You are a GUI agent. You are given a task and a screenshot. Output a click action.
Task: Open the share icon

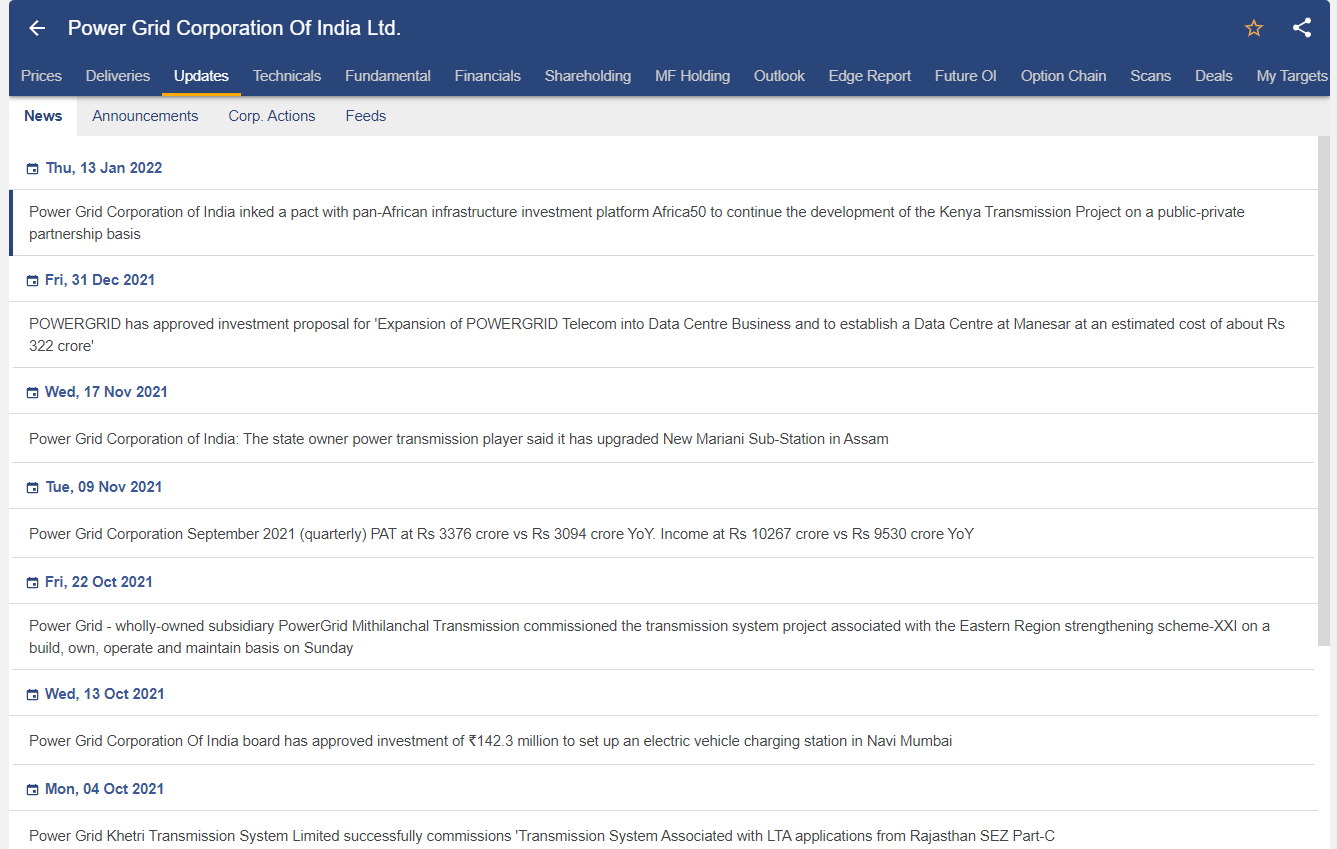1302,28
